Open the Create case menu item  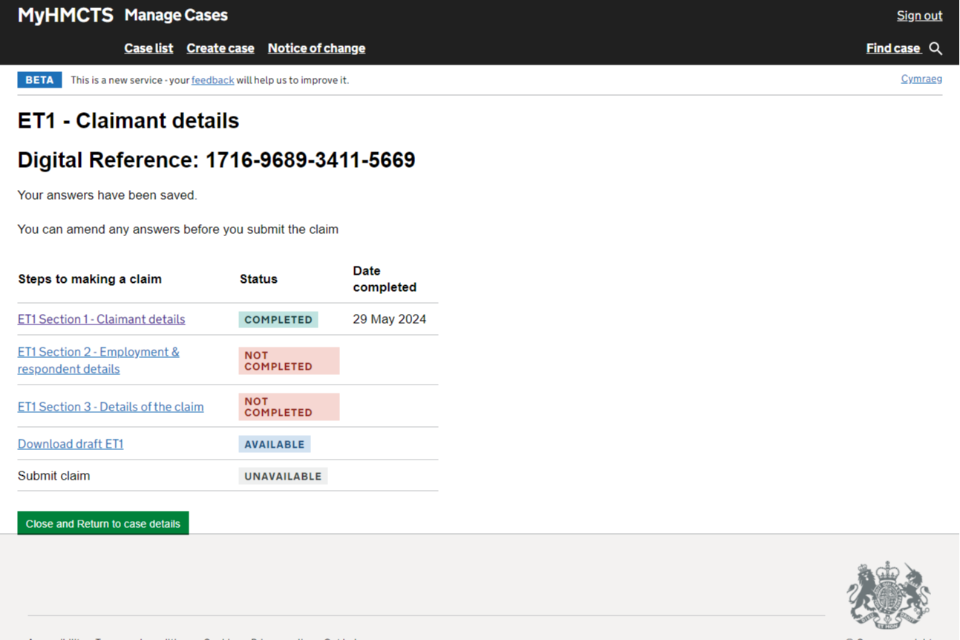(x=220, y=48)
